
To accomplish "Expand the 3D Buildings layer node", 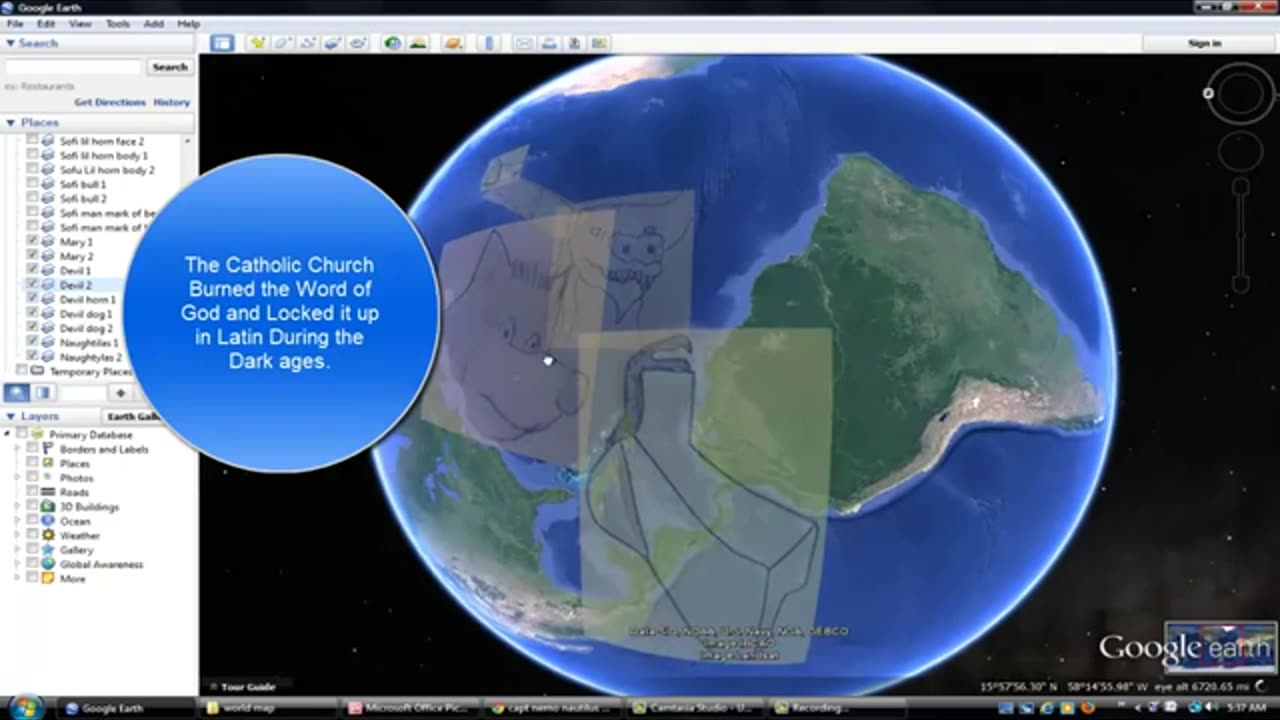I will (x=18, y=507).
